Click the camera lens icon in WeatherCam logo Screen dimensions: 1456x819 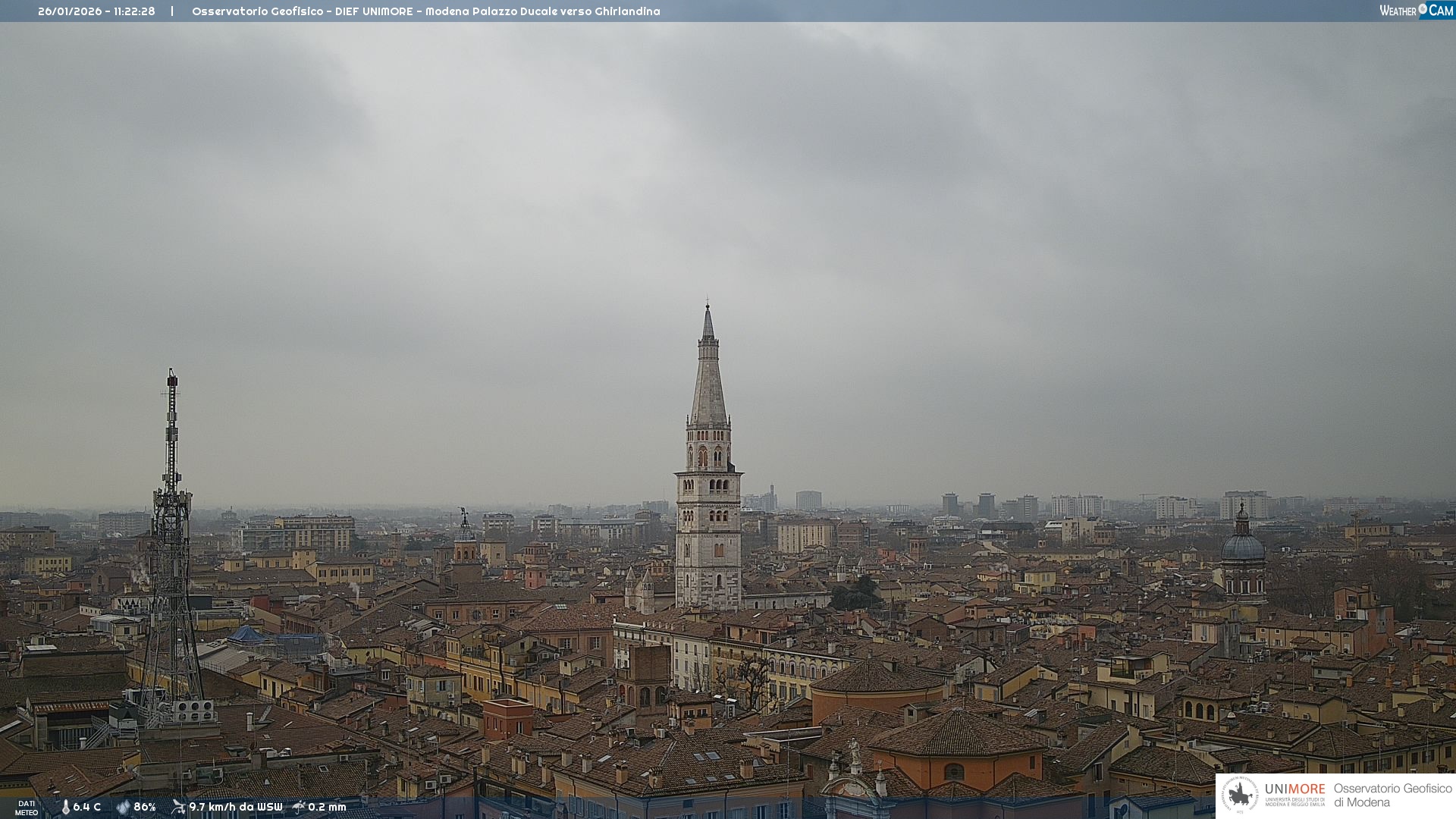click(1423, 9)
